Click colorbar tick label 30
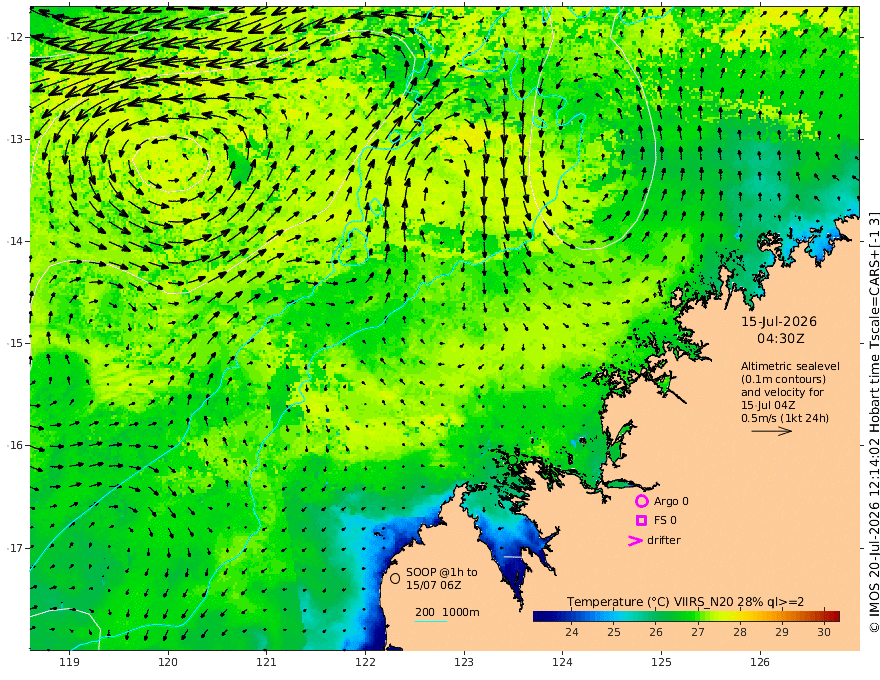Image resolution: width=880 pixels, height=680 pixels. point(824,632)
